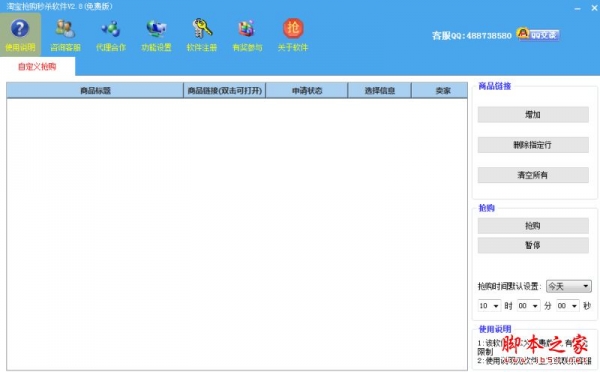Click the 商品链接(双击可打开) column header

[225, 91]
